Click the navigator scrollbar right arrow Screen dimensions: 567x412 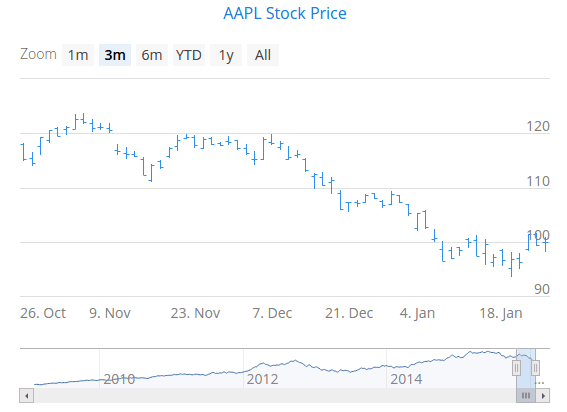pyautogui.click(x=543, y=395)
